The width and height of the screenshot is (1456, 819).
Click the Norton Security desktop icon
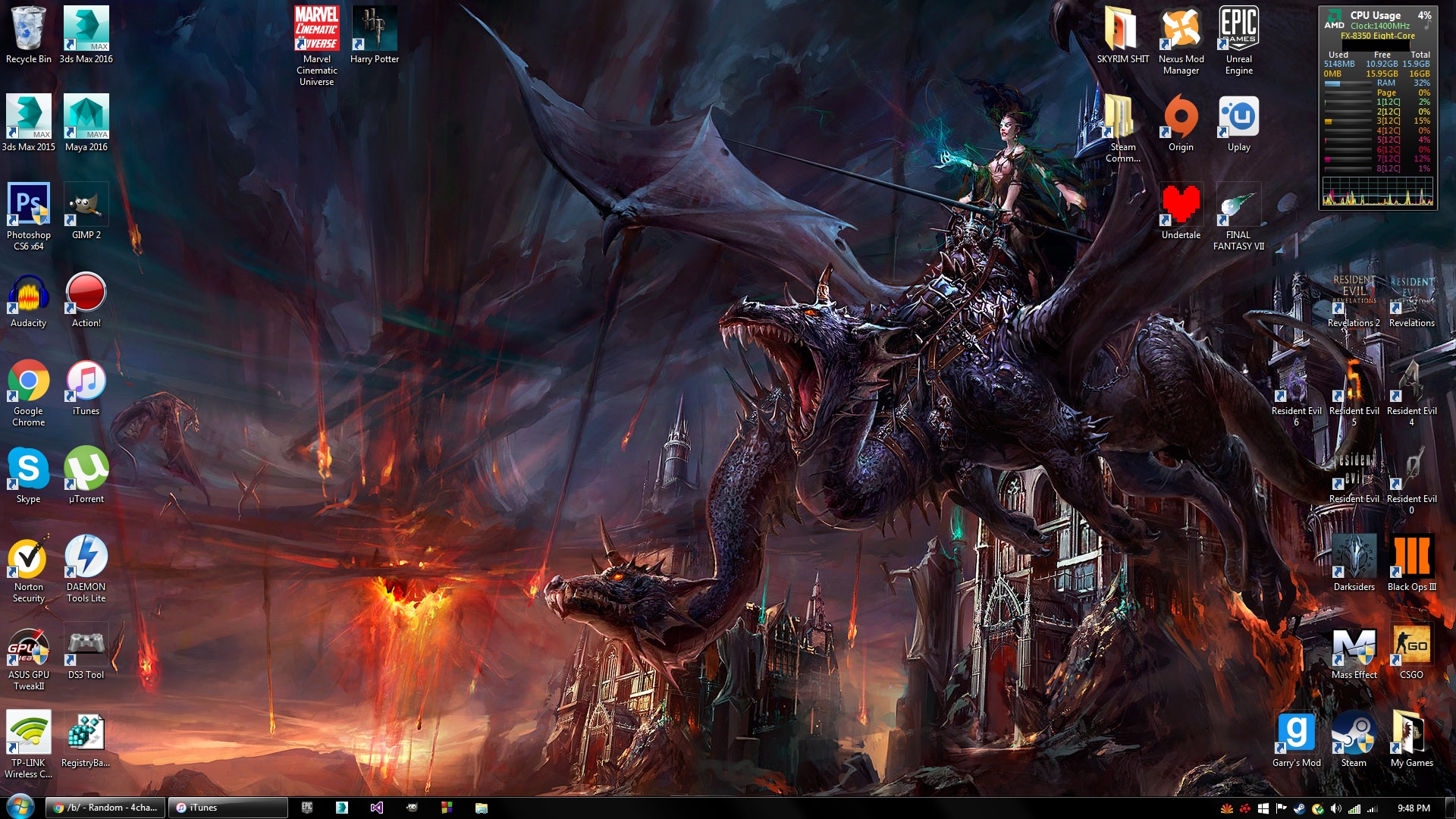click(29, 568)
